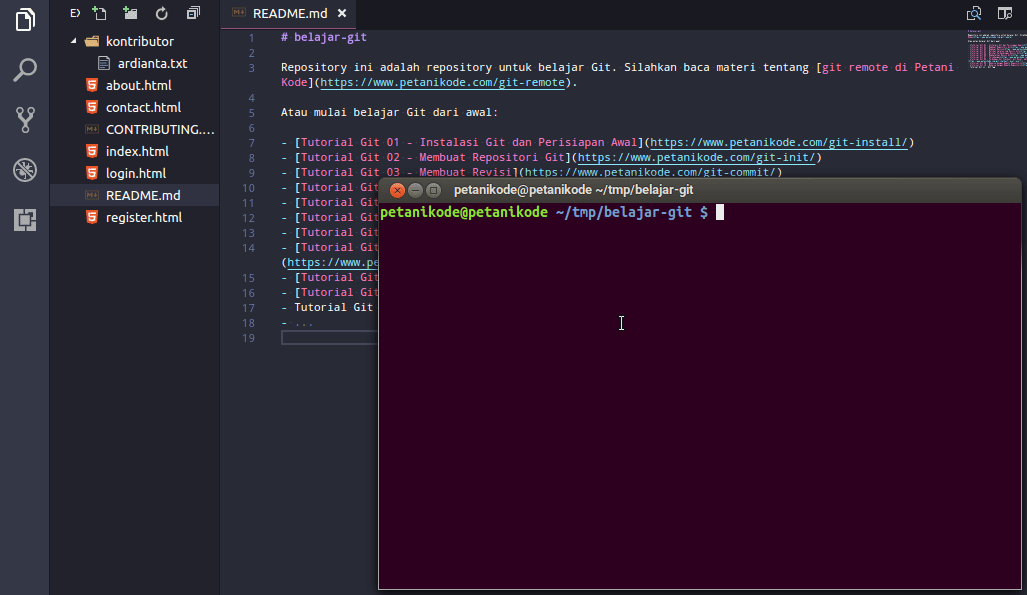This screenshot has width=1027, height=595.
Task: Open the Explorer view in the activity bar
Action: (x=24, y=20)
